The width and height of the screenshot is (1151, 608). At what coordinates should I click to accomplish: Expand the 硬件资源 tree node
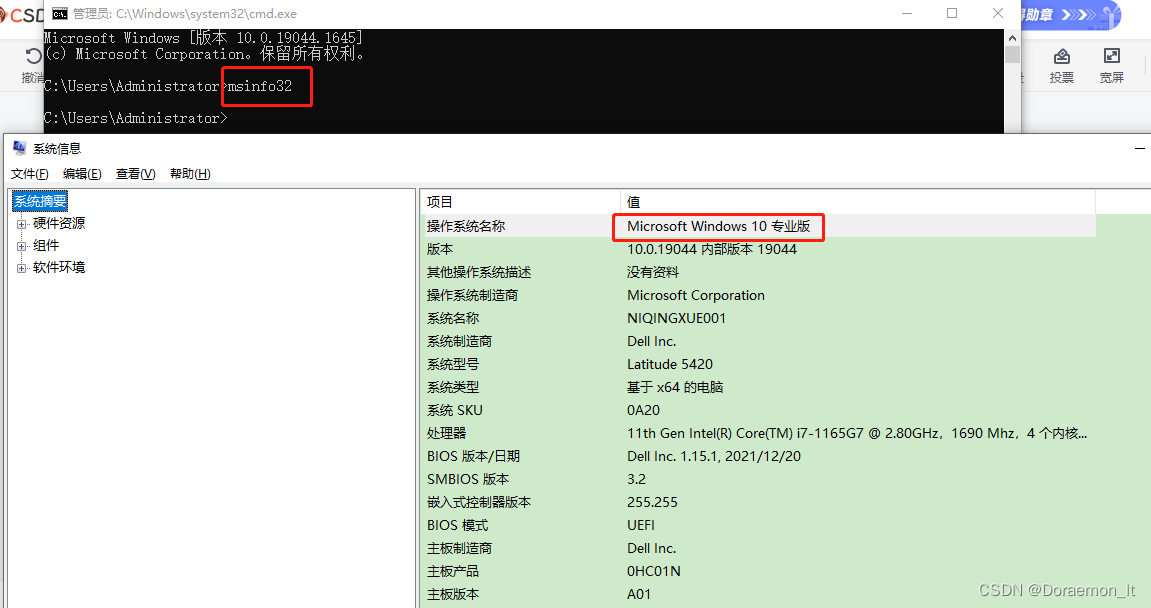pos(21,224)
